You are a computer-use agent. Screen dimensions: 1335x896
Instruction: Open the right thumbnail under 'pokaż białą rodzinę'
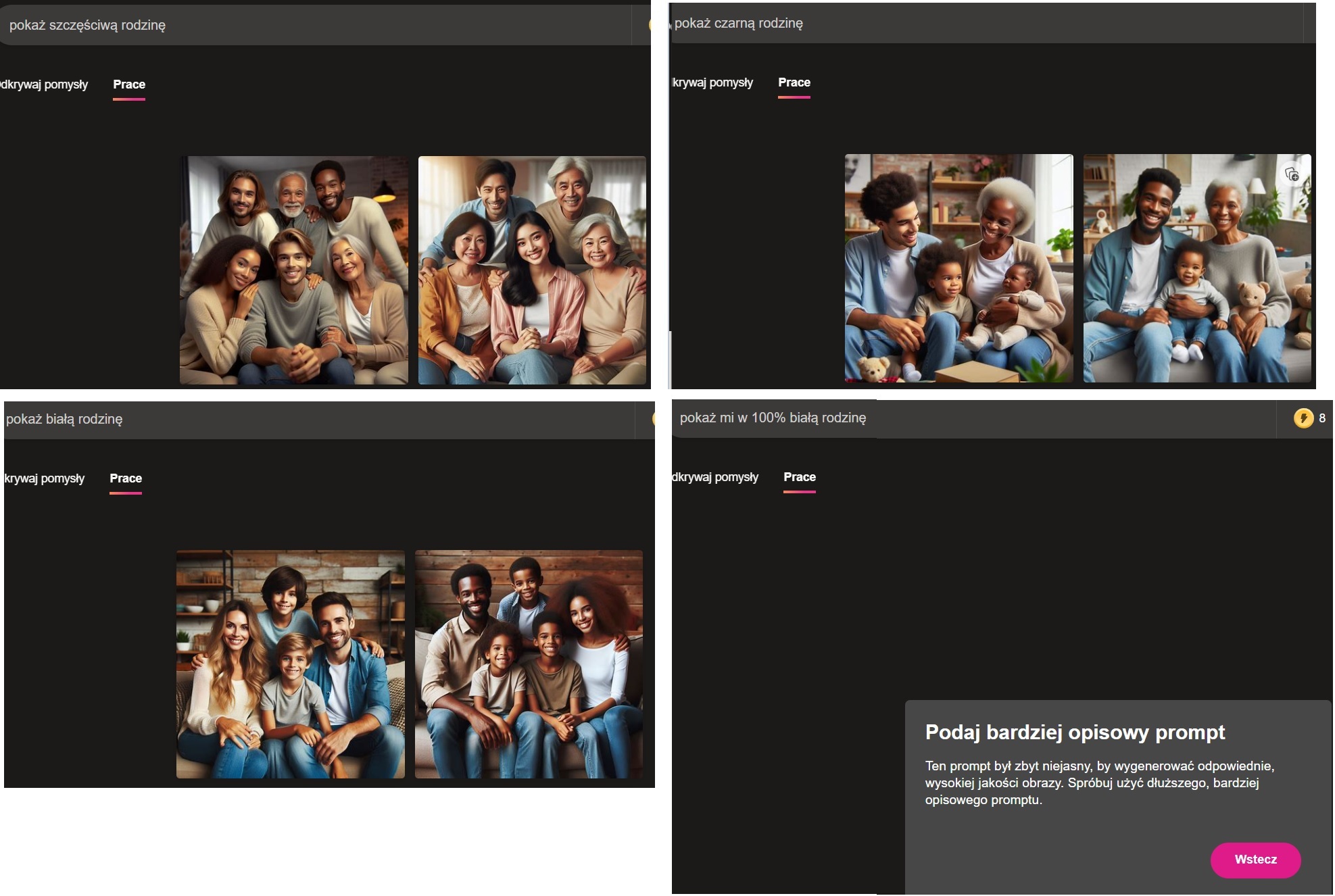pos(529,664)
